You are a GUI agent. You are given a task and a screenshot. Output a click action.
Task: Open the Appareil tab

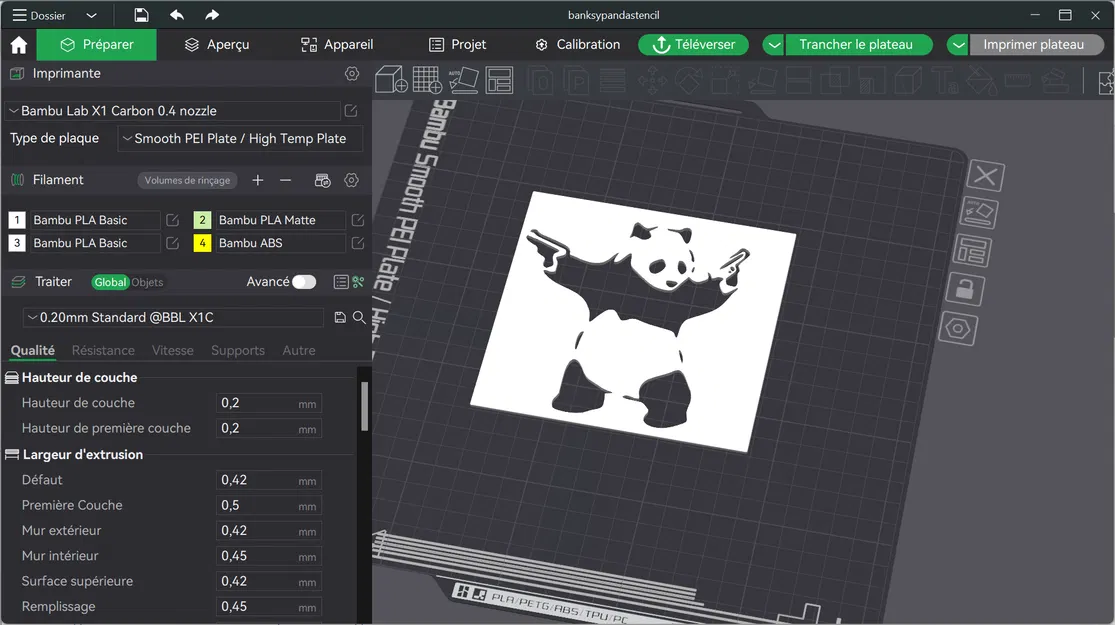[337, 45]
